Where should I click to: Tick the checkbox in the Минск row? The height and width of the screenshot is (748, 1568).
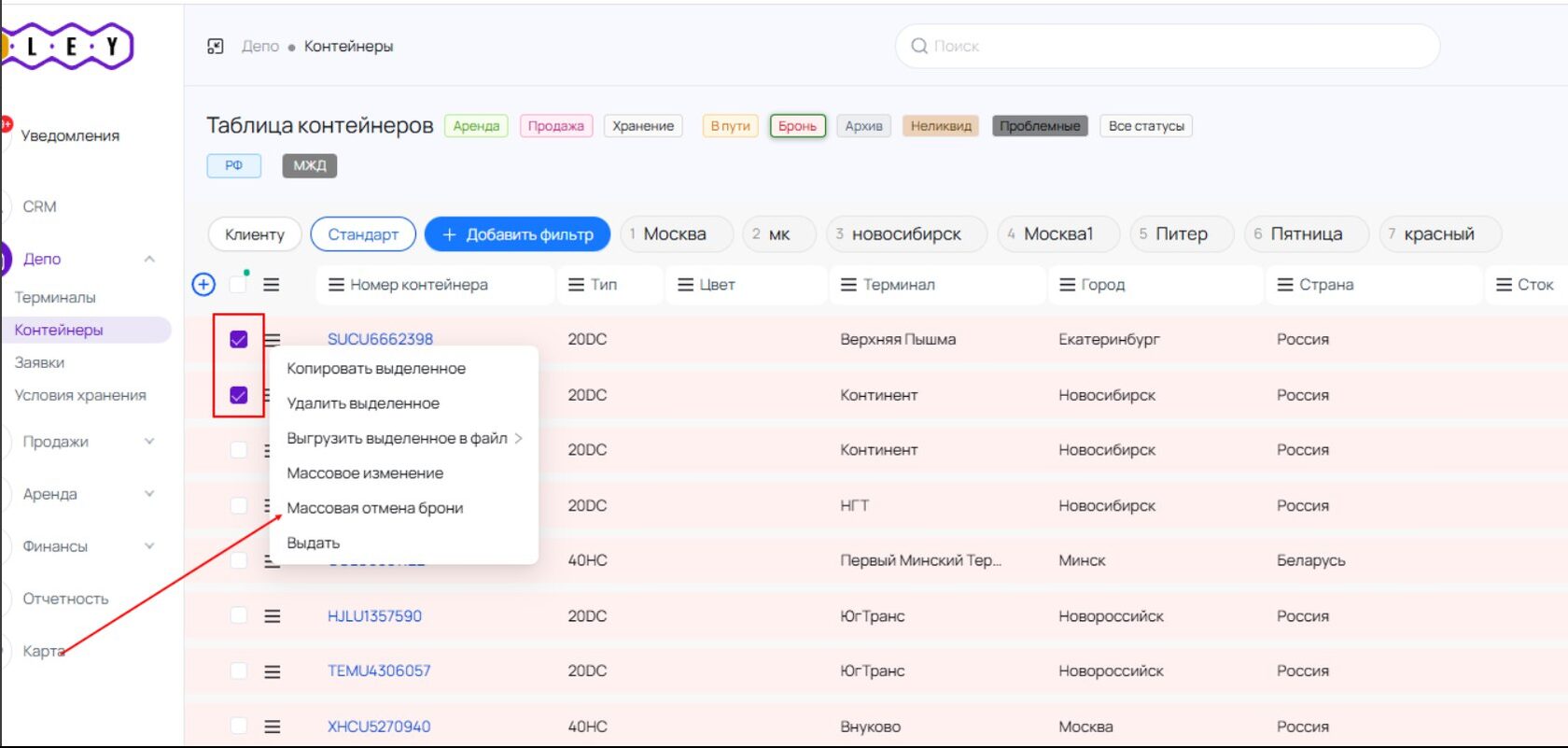coord(239,560)
